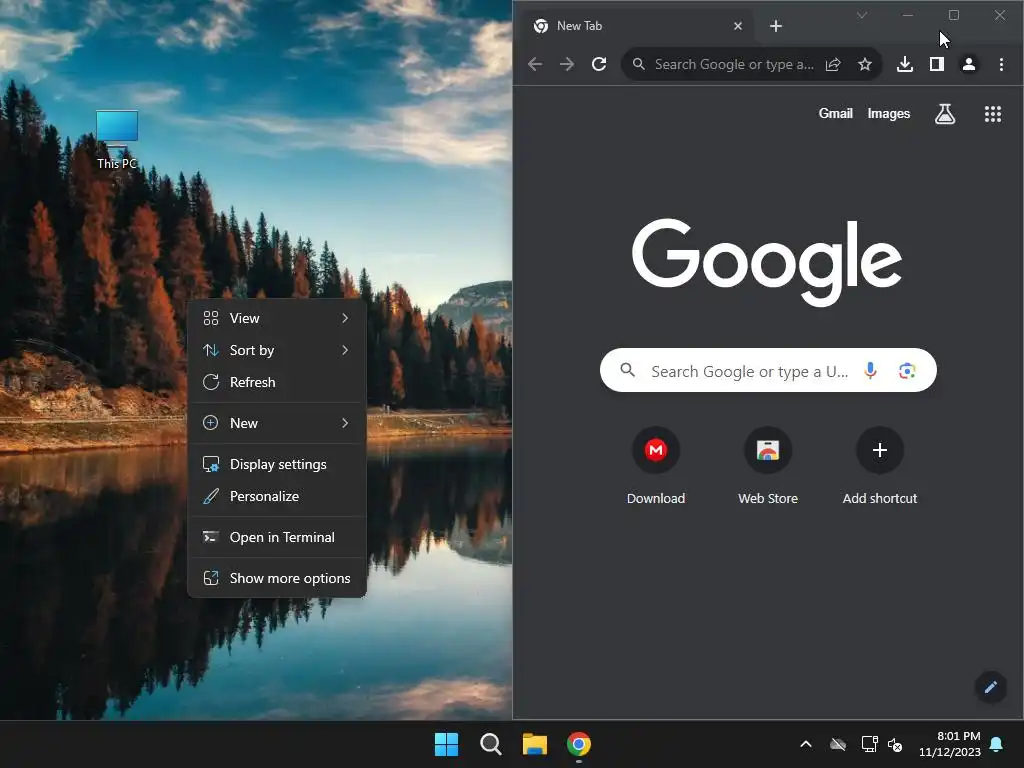Screen dimensions: 1024x768
Task: Open the OneDrive tray icon
Action: click(x=838, y=744)
